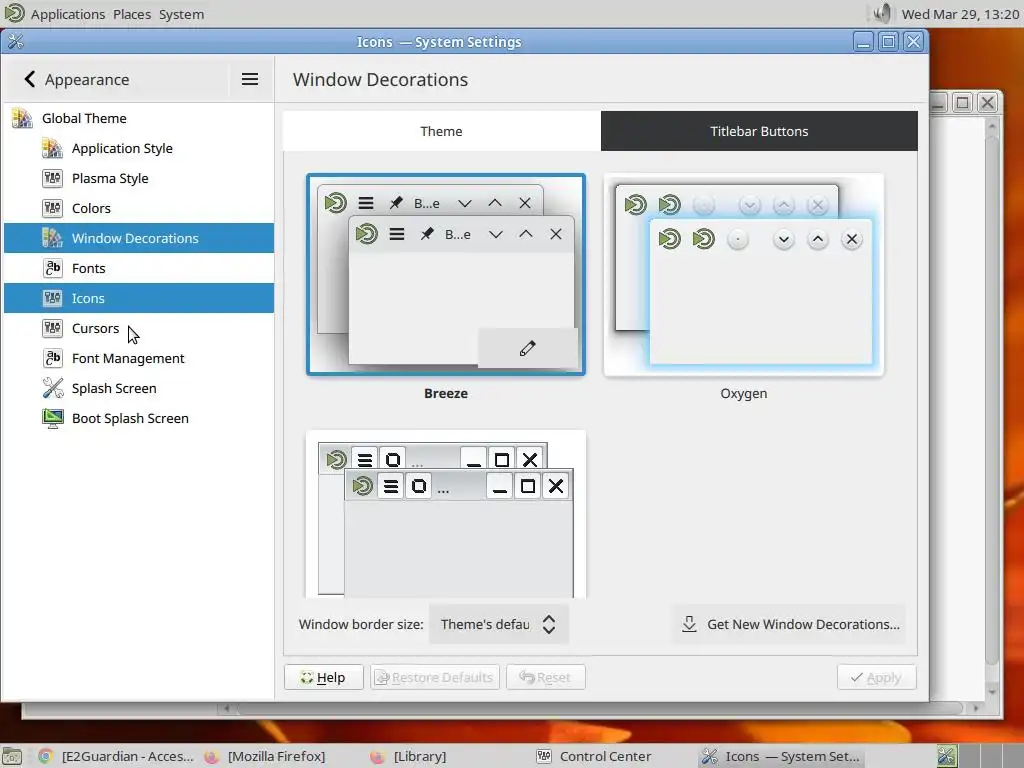Click workspace switcher icon at taskbar right

(x=947, y=756)
